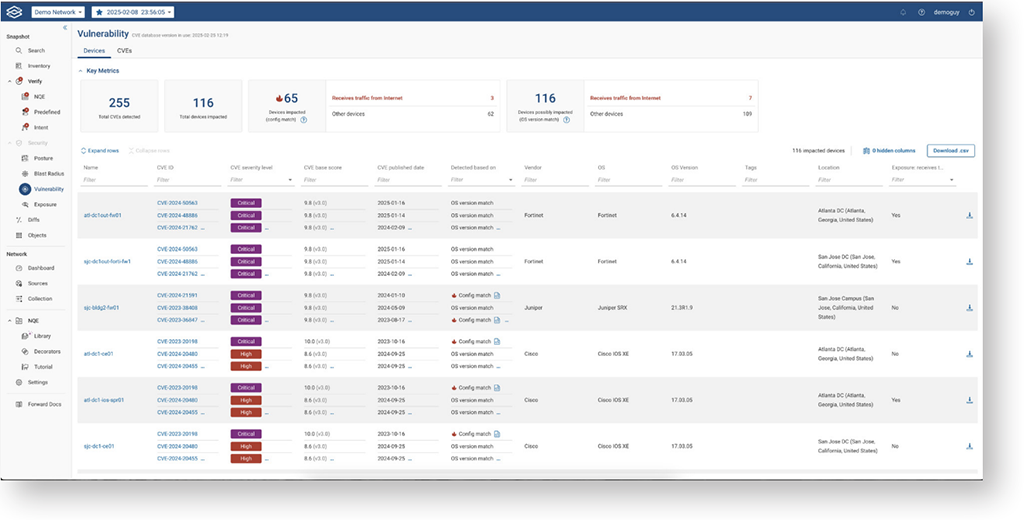Open config file icon for CVE-2024-21591
Screen dimensions: 1024x520
[x=497, y=295]
